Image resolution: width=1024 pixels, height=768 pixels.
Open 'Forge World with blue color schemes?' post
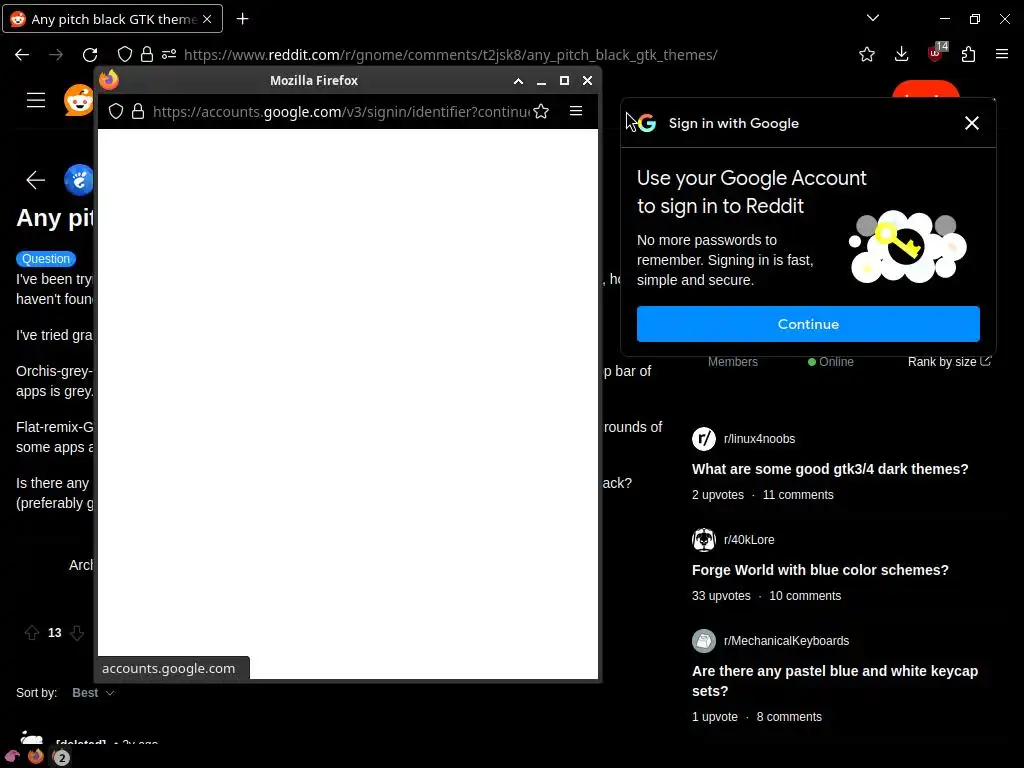(820, 570)
